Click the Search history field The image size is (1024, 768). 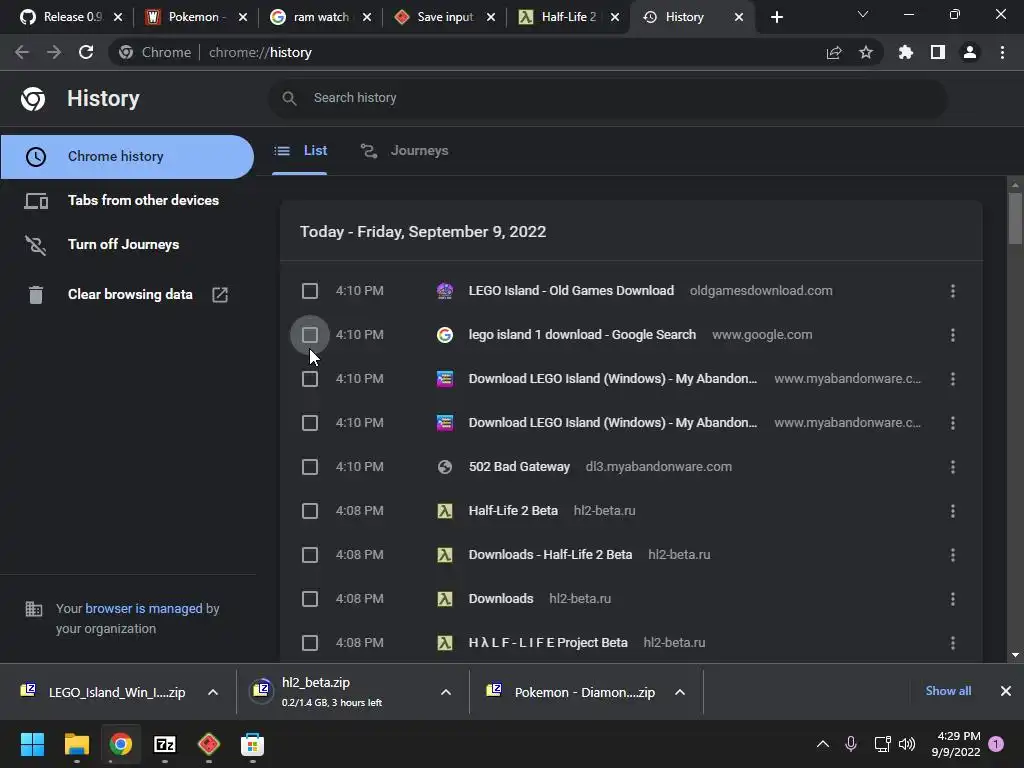click(x=607, y=98)
